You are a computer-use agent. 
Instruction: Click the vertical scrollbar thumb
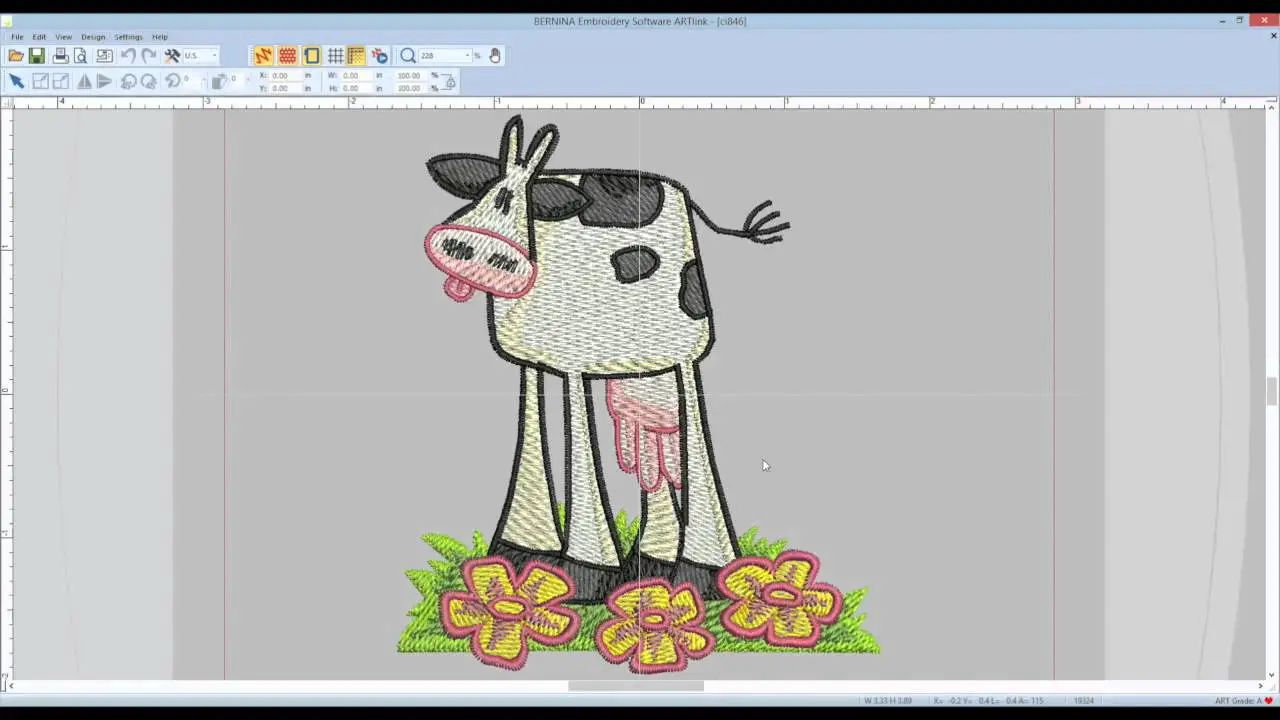coord(1272,391)
